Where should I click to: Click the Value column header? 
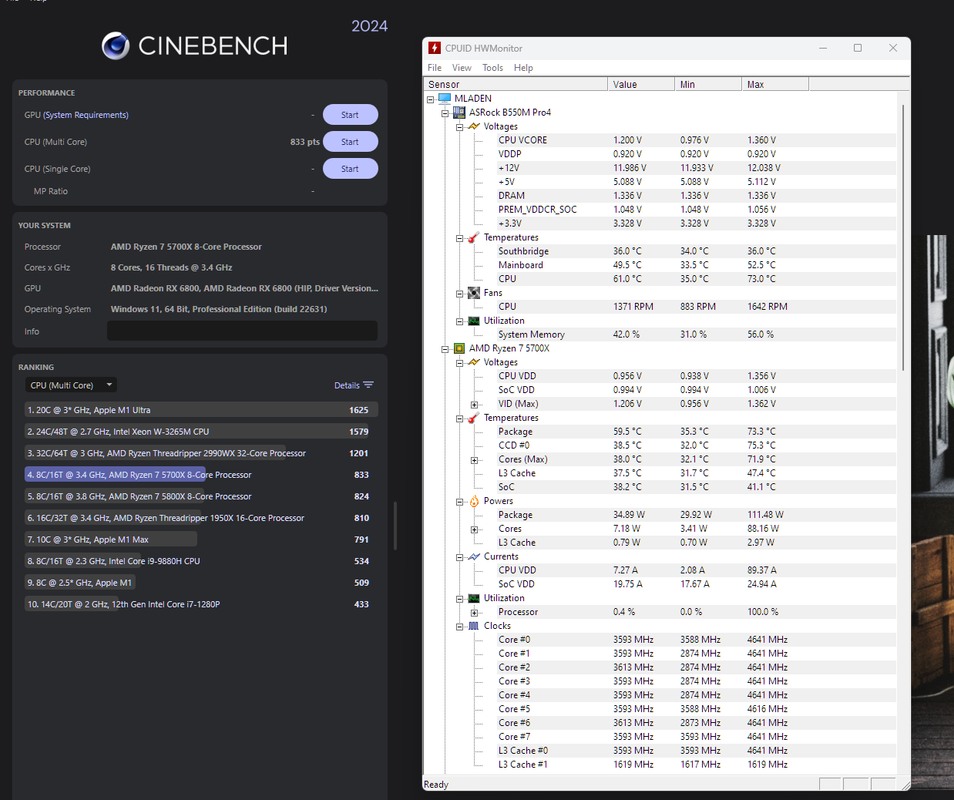pyautogui.click(x=641, y=84)
